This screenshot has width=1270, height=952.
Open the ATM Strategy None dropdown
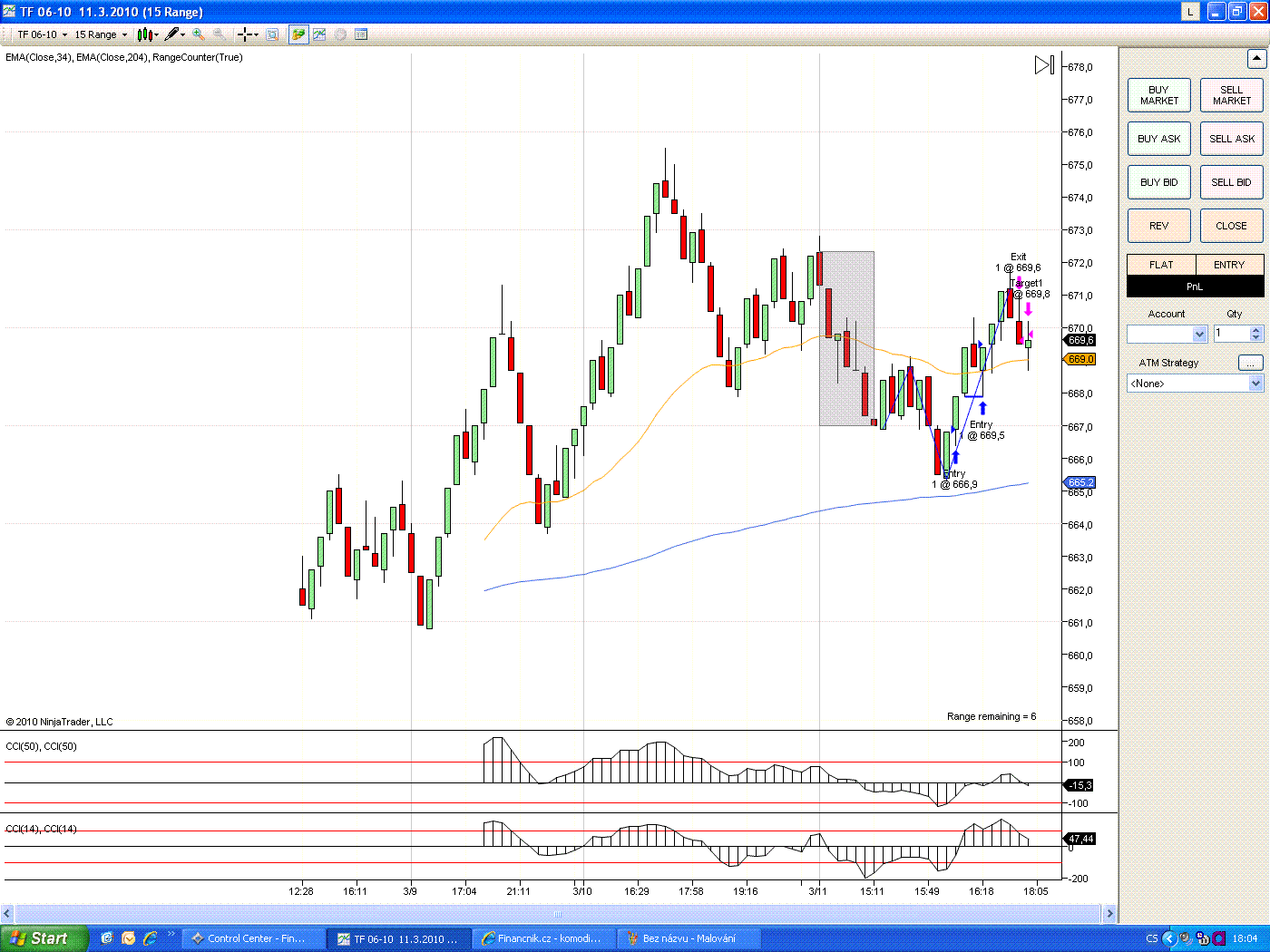pos(1195,384)
